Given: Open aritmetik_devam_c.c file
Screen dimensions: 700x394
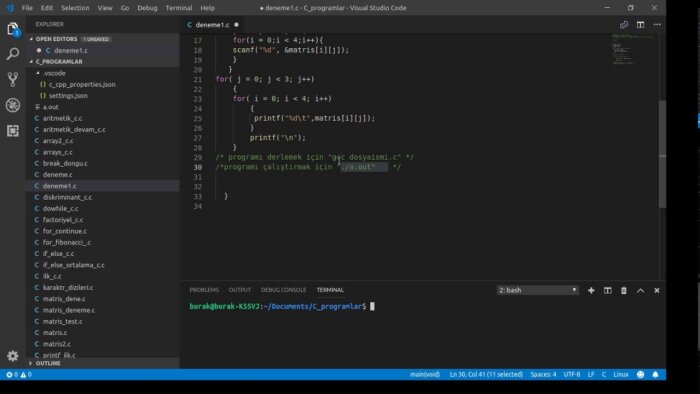Looking at the screenshot, I should [103, 129].
